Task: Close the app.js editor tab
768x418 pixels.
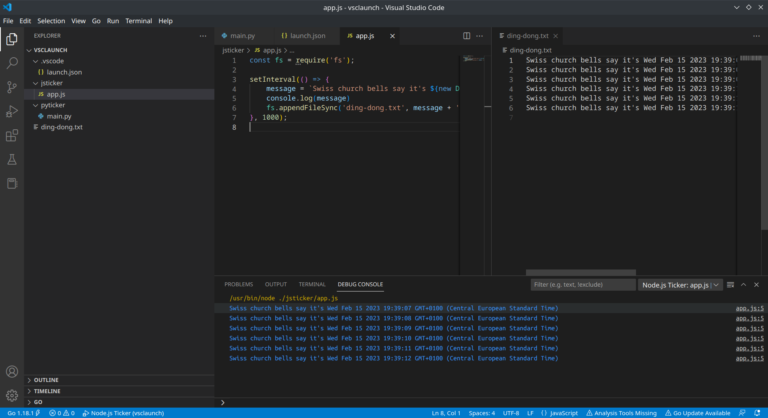Action: [392, 36]
